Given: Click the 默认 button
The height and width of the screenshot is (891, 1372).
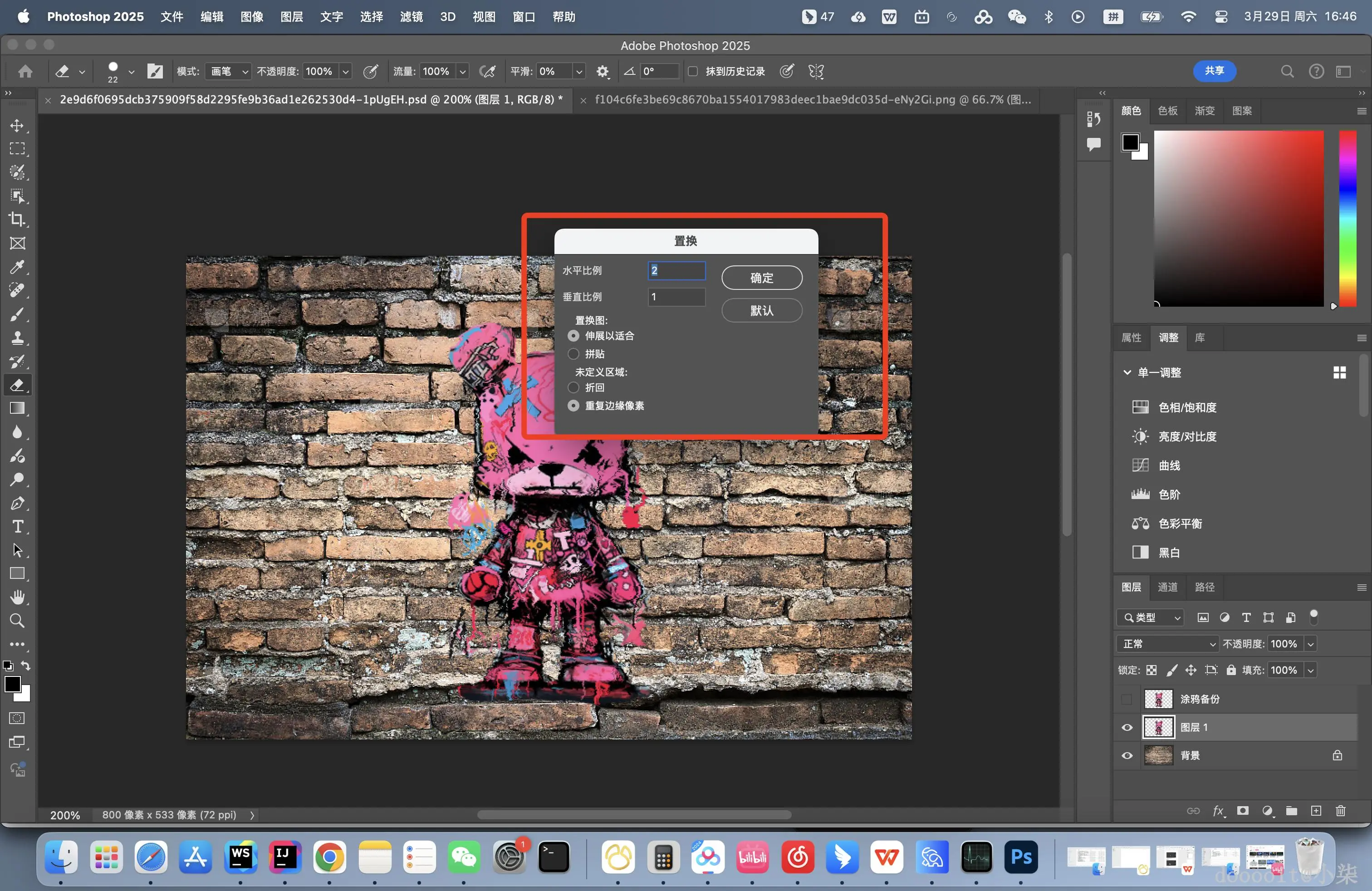Looking at the screenshot, I should pyautogui.click(x=761, y=311).
